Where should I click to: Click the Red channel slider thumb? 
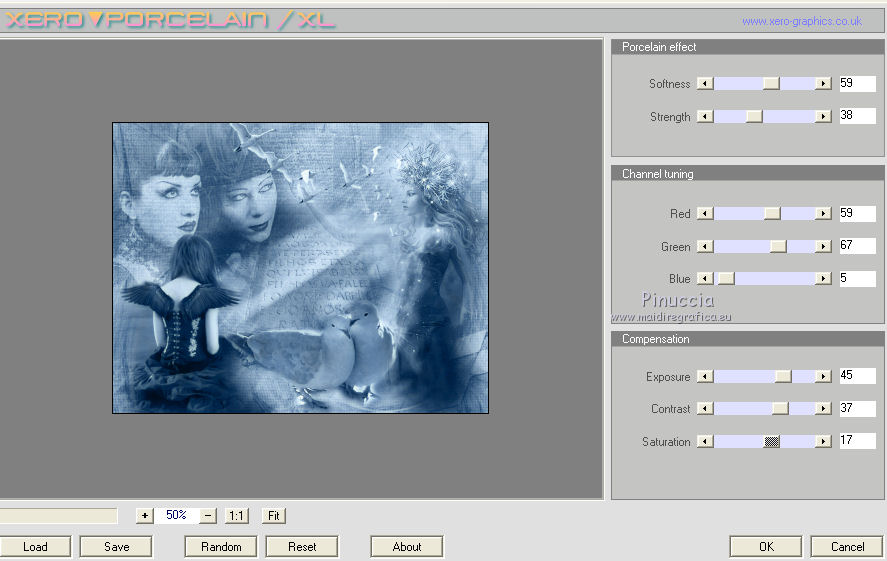click(x=772, y=213)
